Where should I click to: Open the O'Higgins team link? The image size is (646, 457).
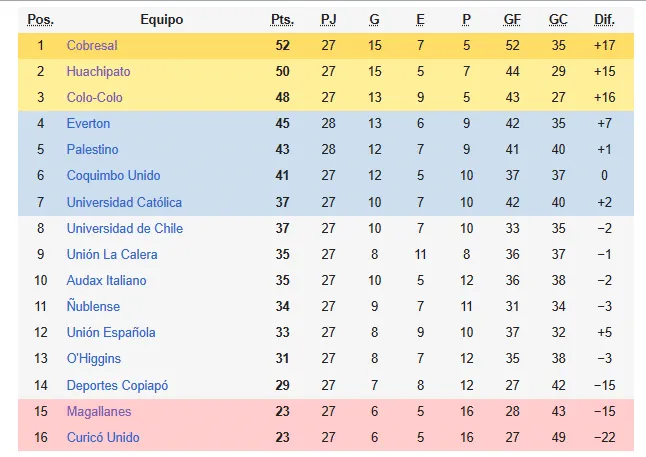pyautogui.click(x=94, y=359)
